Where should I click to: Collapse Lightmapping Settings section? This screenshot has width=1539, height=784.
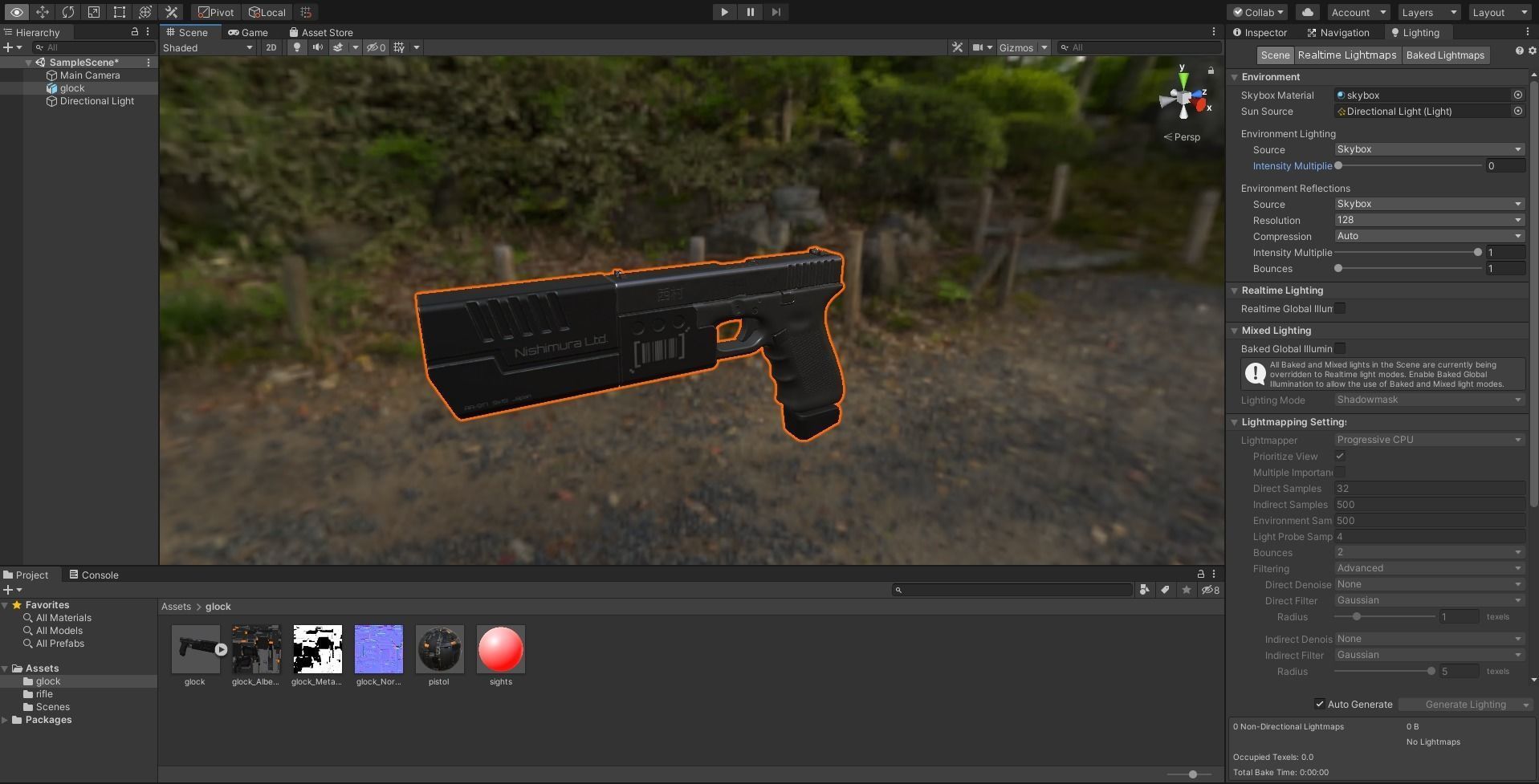[1235, 422]
